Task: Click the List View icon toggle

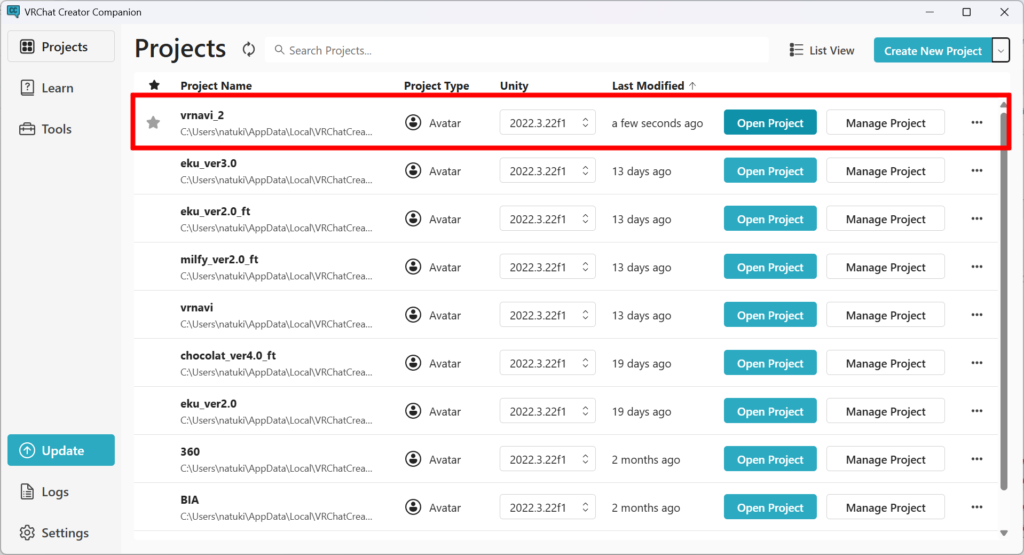Action: pos(797,50)
